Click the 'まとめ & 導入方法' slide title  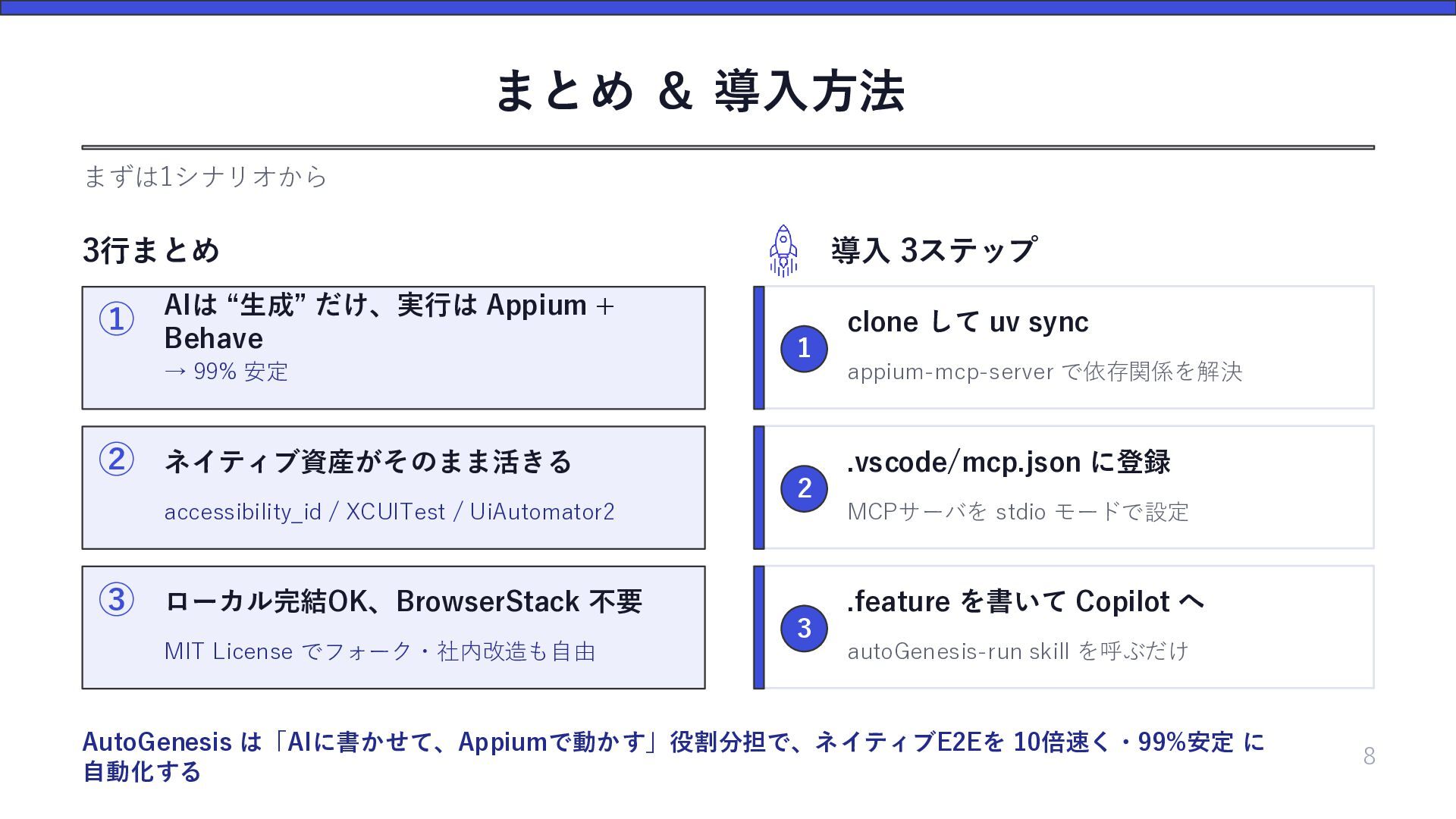coord(700,91)
